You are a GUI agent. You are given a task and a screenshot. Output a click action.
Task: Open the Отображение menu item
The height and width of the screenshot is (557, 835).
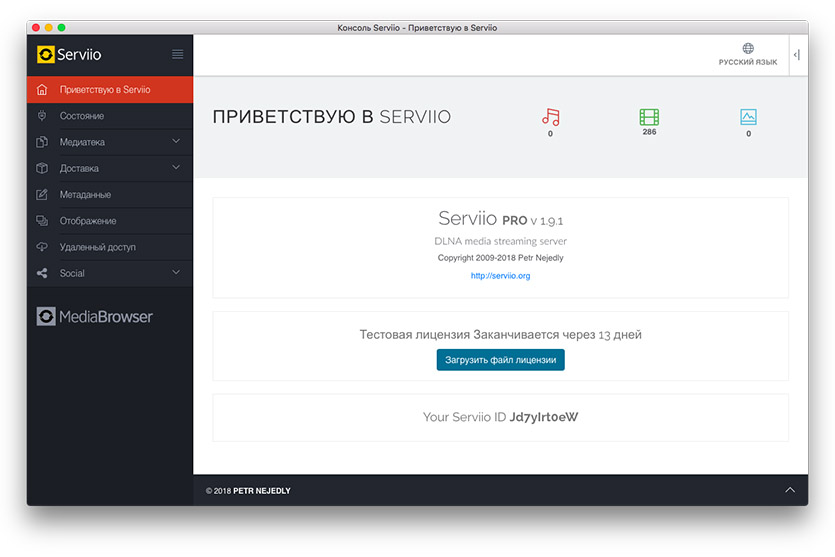pos(110,220)
